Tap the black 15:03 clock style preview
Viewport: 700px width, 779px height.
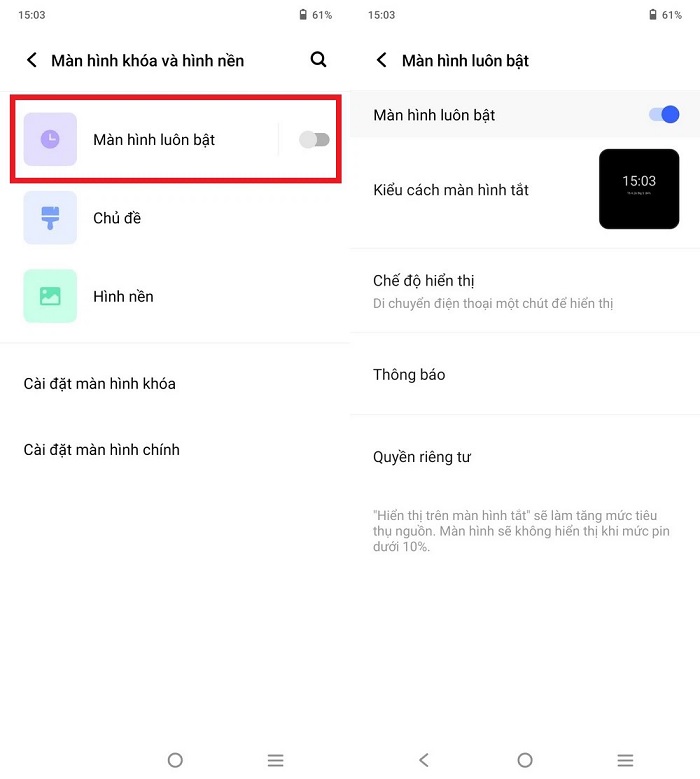(x=639, y=189)
